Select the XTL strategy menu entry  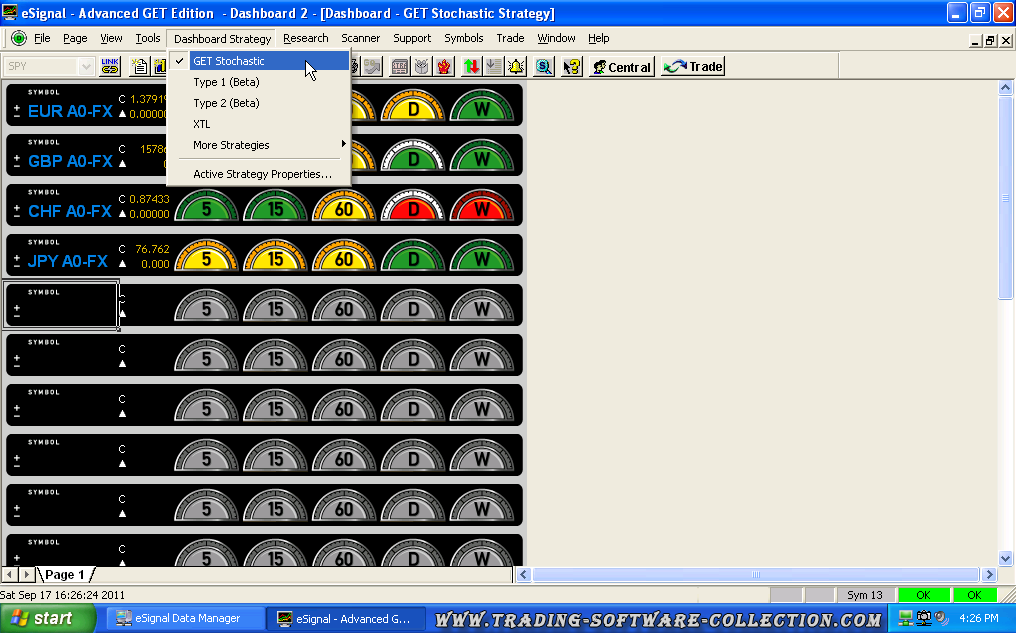pos(202,124)
